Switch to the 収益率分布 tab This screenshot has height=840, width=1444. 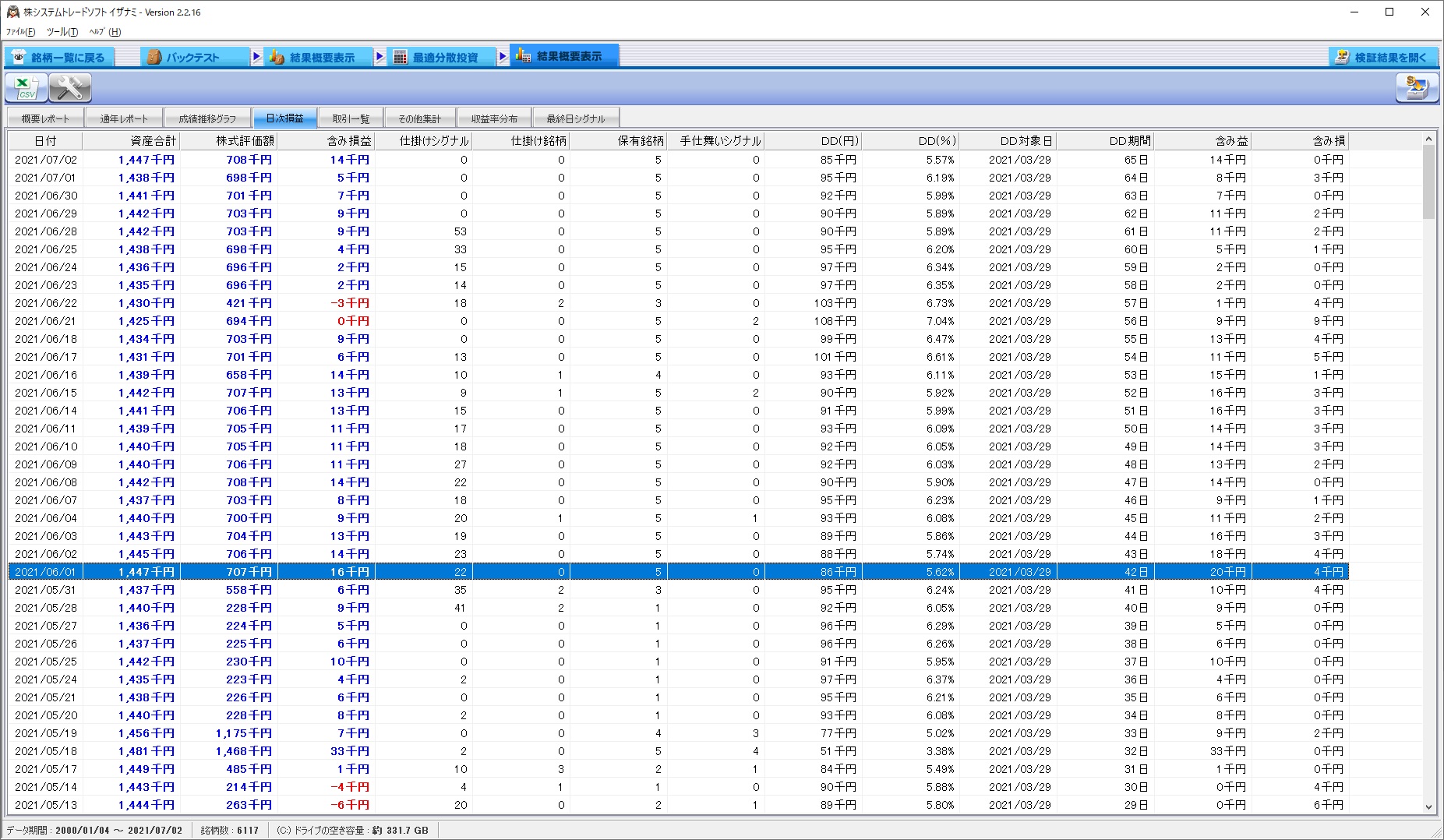click(494, 118)
